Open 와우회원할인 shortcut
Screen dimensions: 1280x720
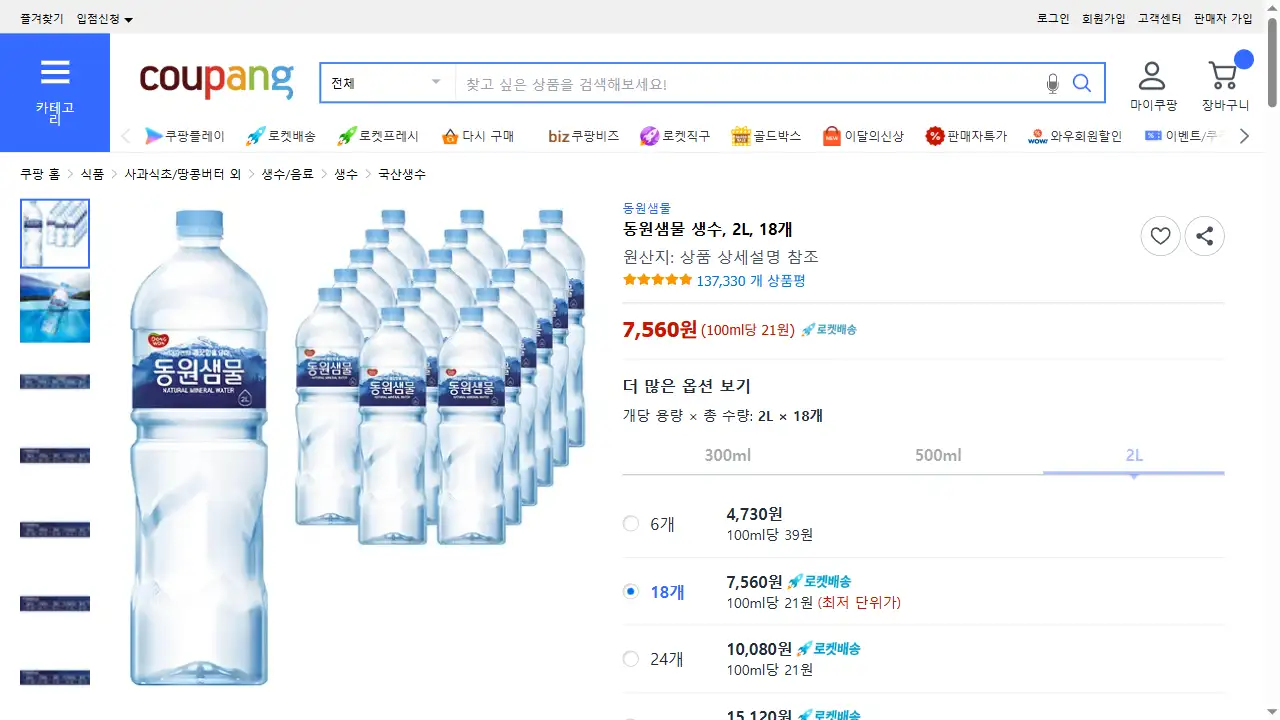point(1075,136)
